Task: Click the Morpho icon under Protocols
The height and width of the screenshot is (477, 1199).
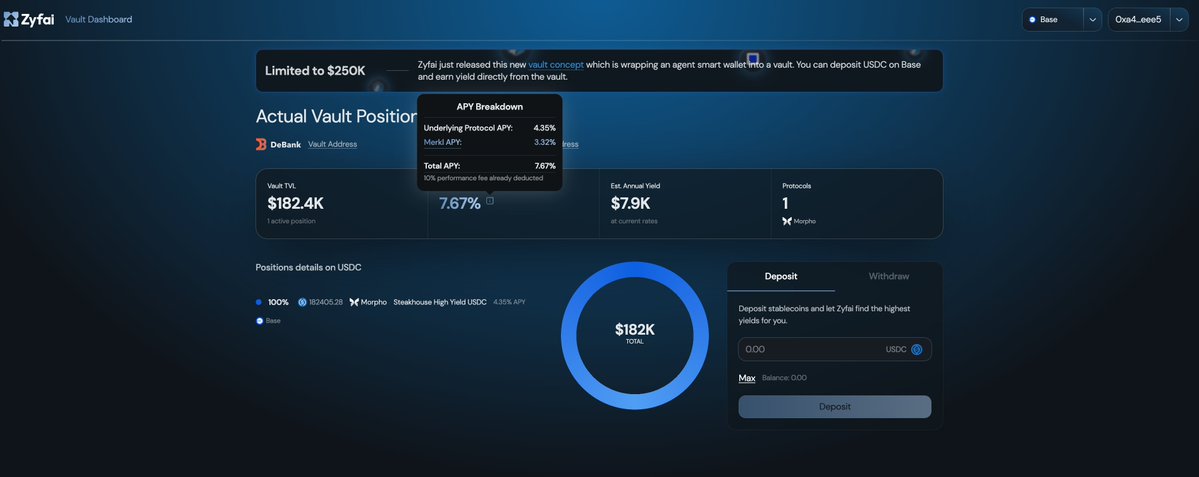Action: click(x=787, y=221)
